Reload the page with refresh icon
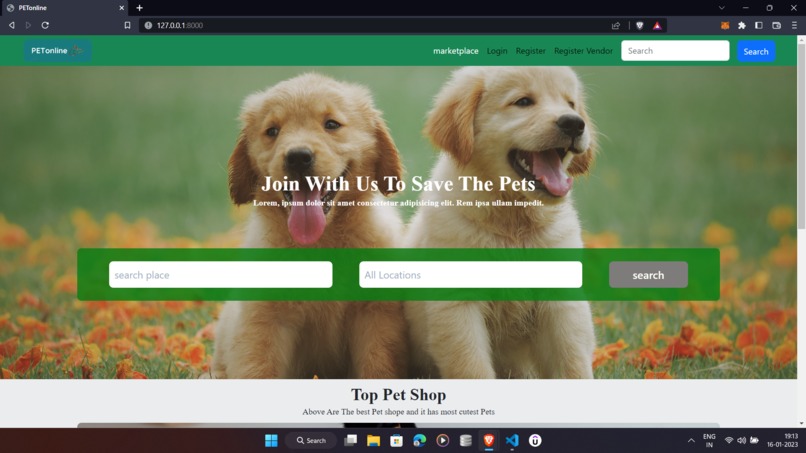Screen dimensions: 806x453 (x=45, y=25)
